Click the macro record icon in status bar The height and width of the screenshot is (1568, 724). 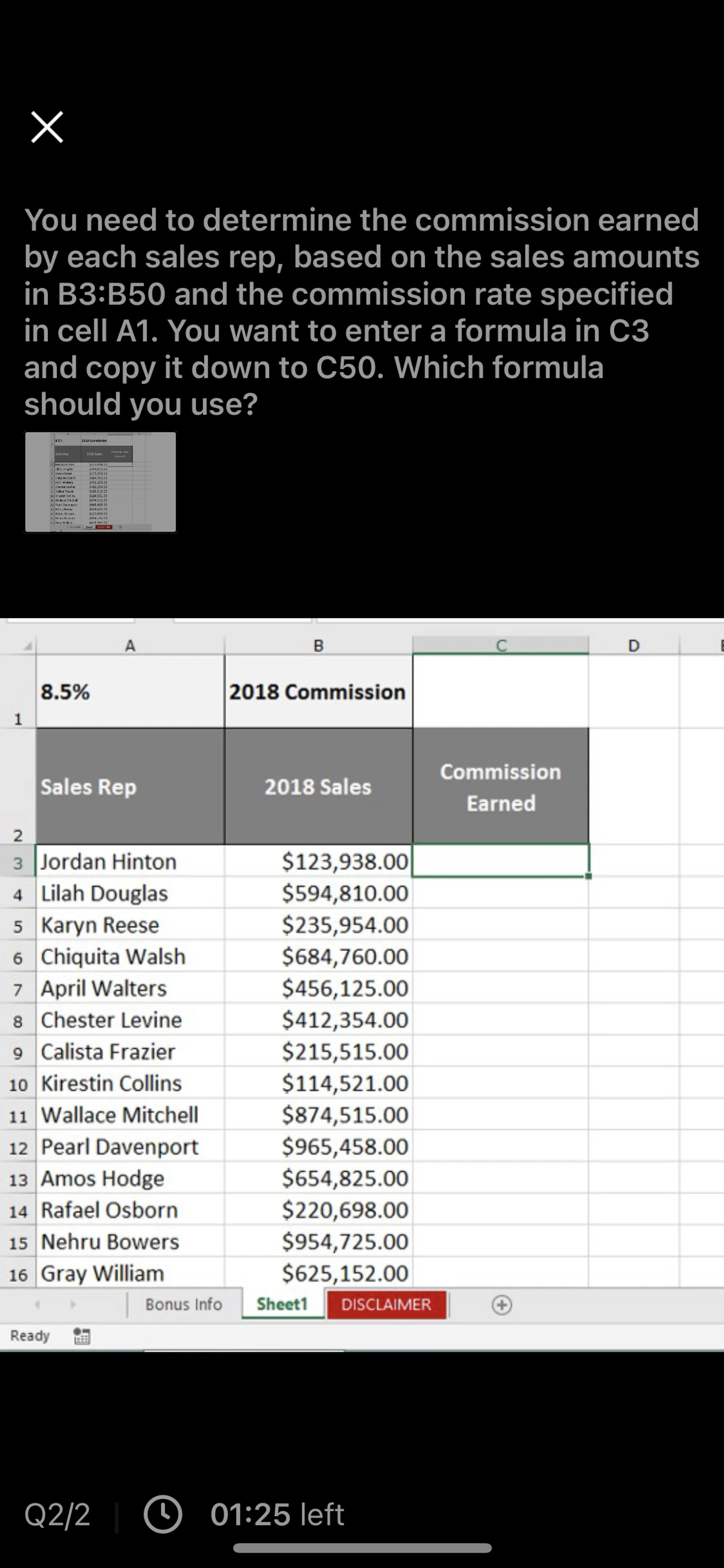(x=82, y=1336)
